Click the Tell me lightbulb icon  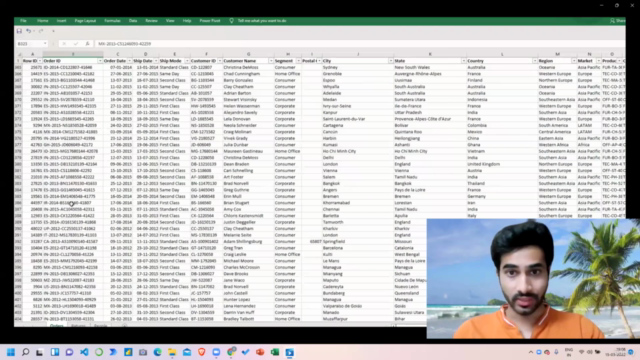click(x=231, y=20)
